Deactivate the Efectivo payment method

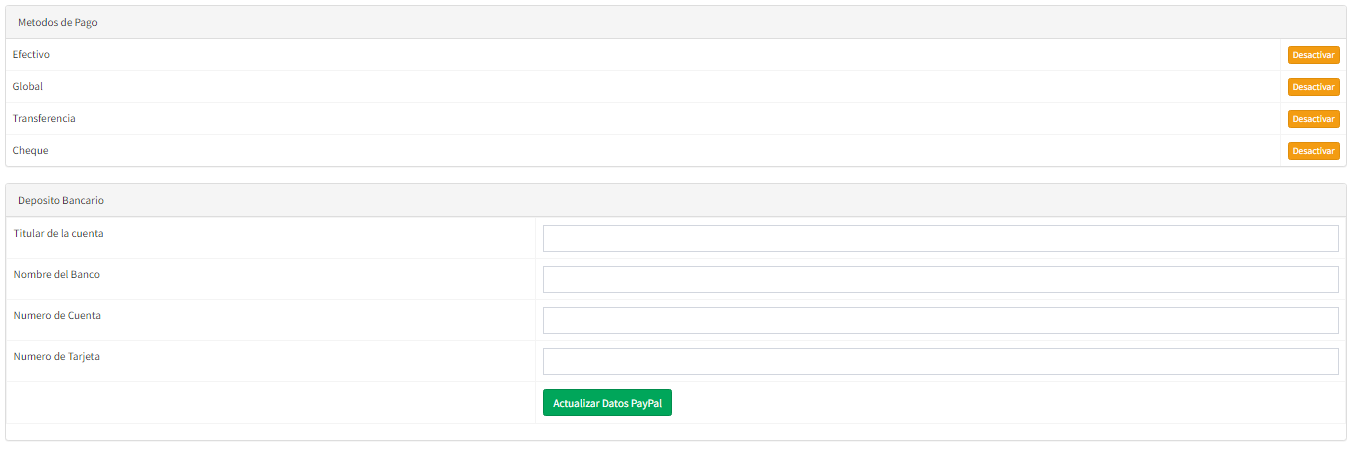(x=1313, y=55)
